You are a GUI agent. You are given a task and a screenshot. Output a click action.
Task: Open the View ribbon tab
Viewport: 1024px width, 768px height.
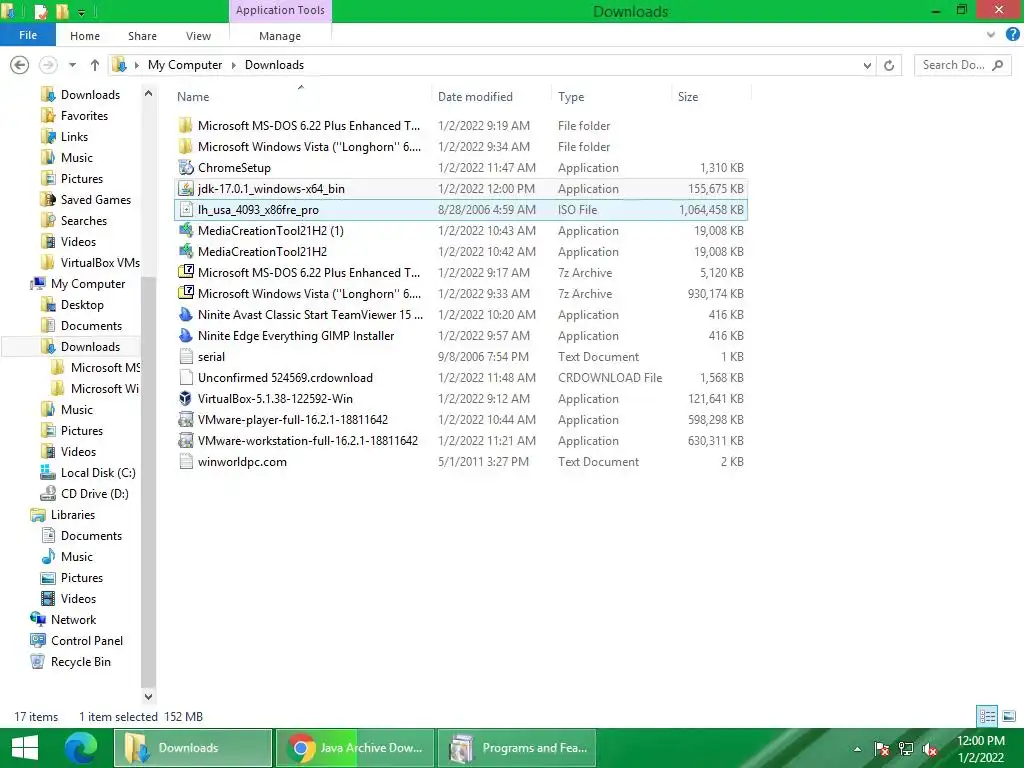(198, 36)
